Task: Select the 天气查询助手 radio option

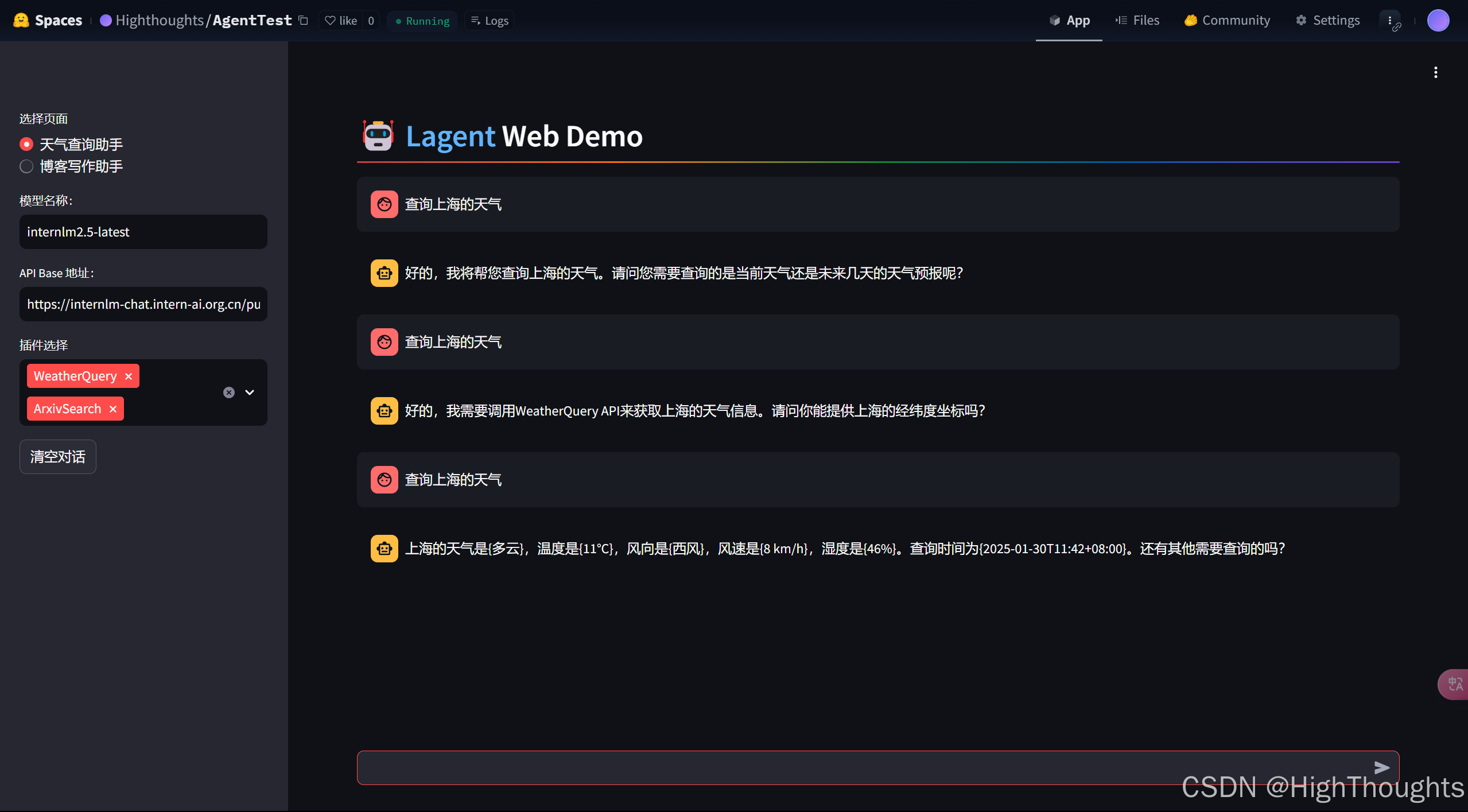Action: (26, 144)
